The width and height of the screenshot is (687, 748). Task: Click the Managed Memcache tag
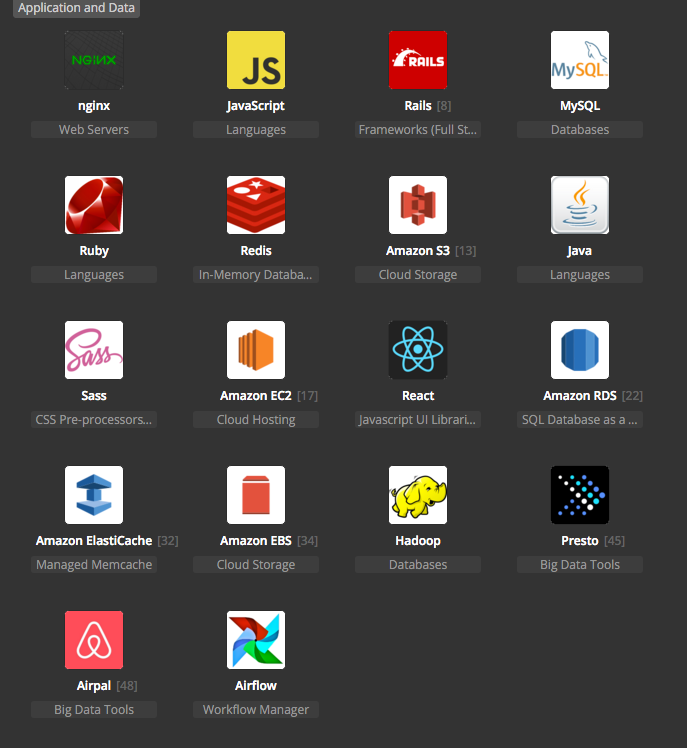coord(94,565)
